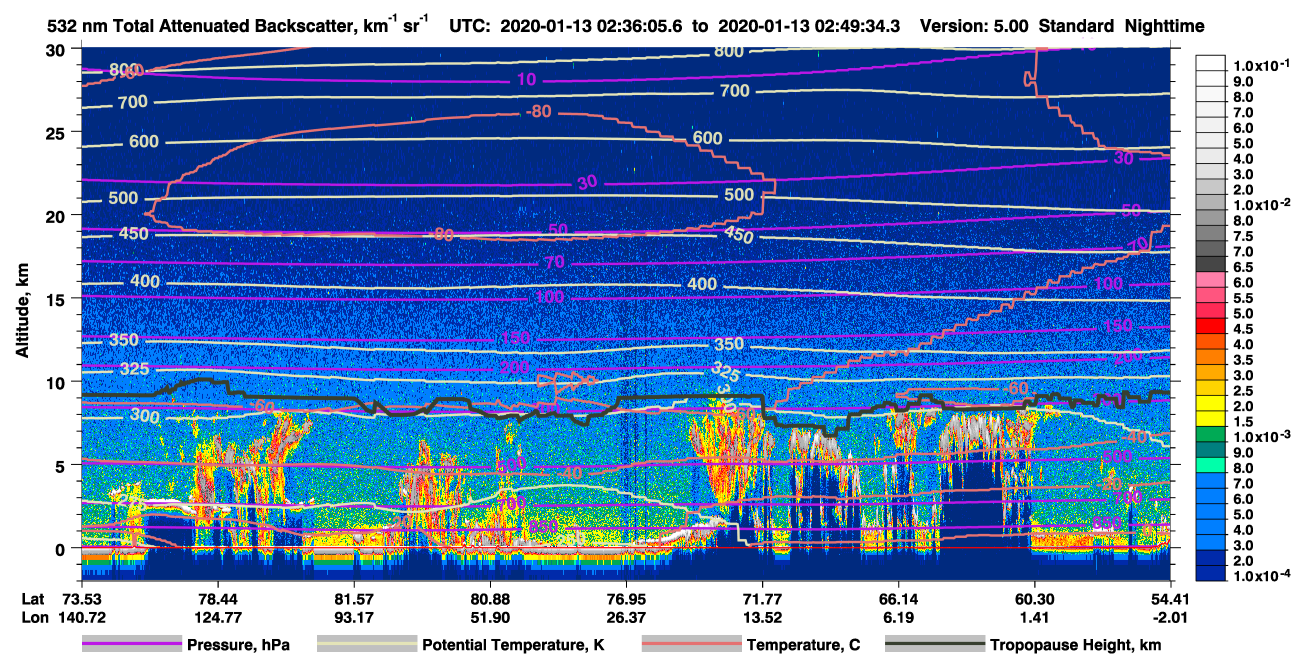Click the Standard label in header
The height and width of the screenshot is (667, 1300).
coord(1075,27)
